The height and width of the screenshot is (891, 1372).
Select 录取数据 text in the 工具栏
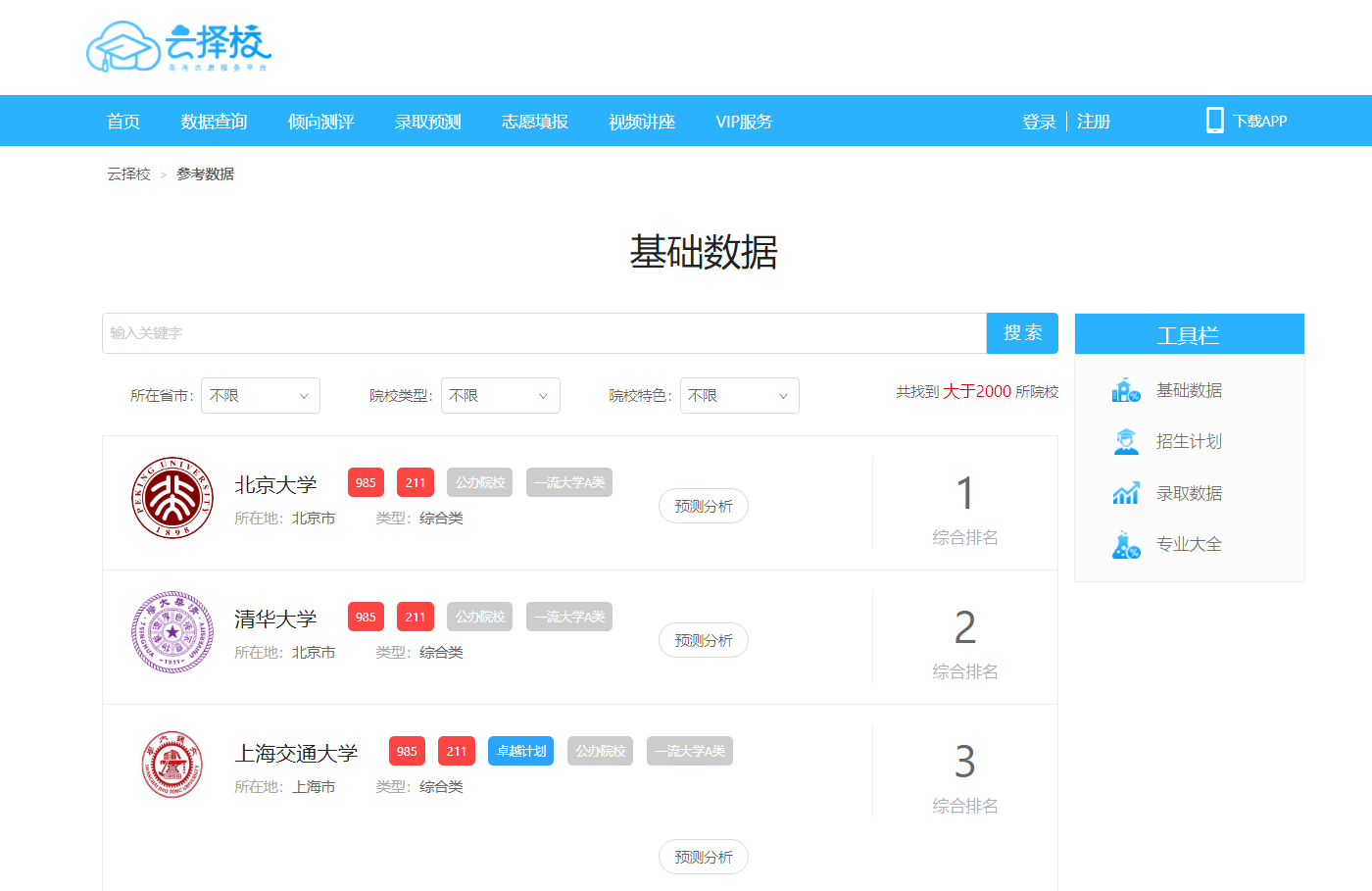(x=1189, y=493)
